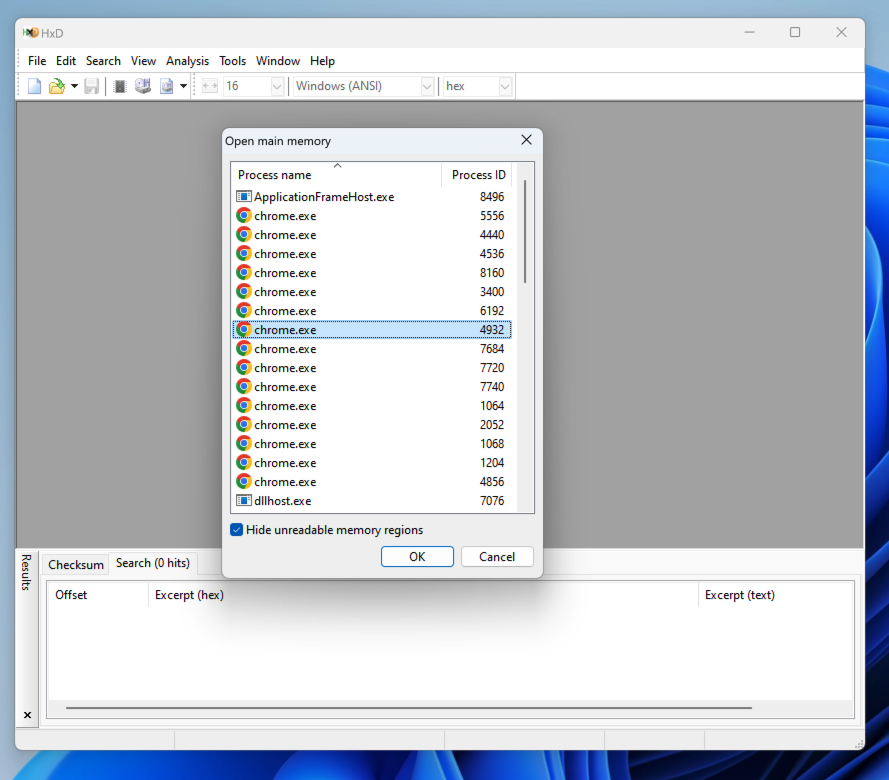
Task: Select chrome.exe with process ID 7720
Action: click(x=372, y=368)
